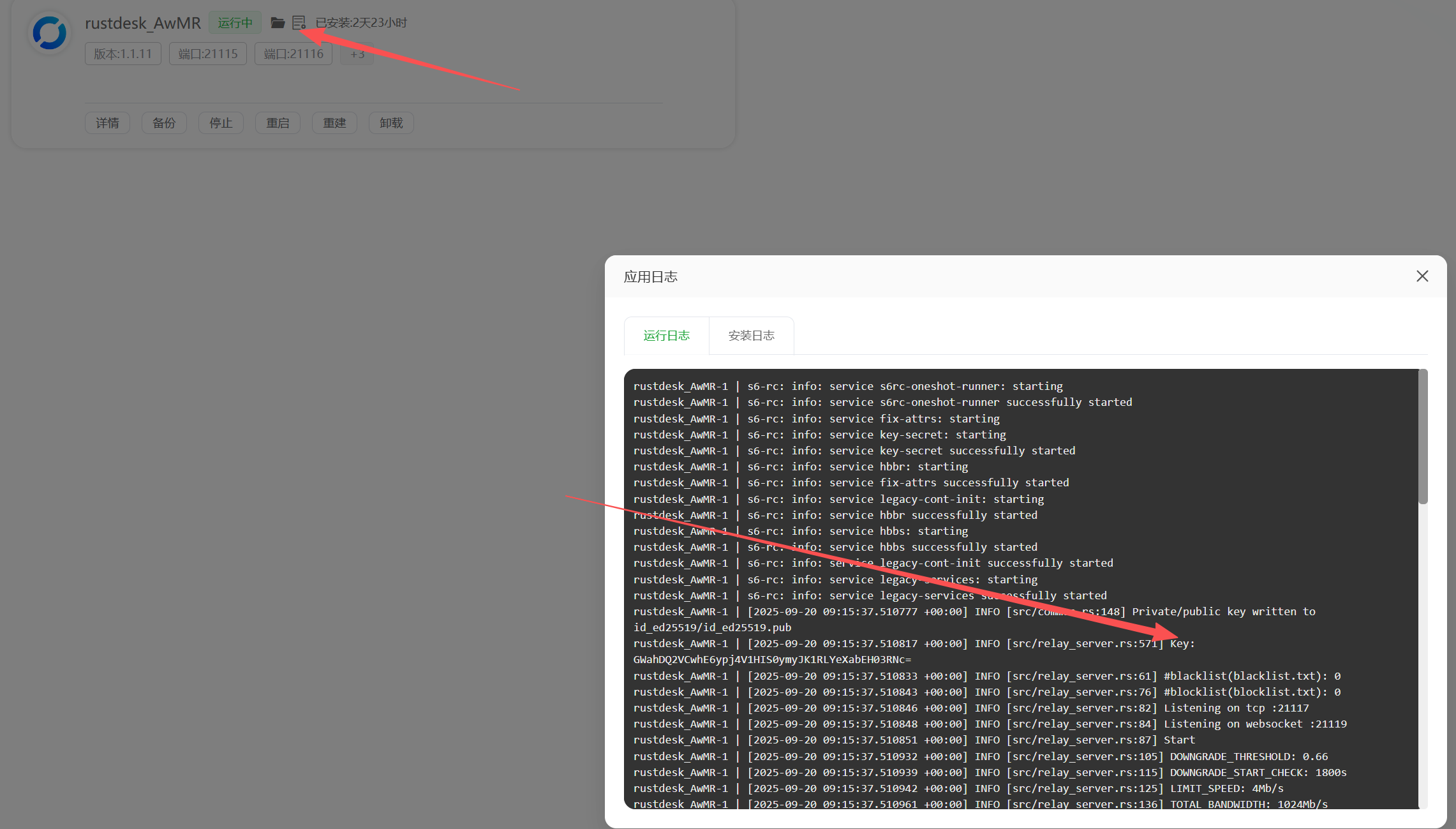Click log line id_ed25519/id_ed25519.pub
The width and height of the screenshot is (1456, 829).
point(712,627)
